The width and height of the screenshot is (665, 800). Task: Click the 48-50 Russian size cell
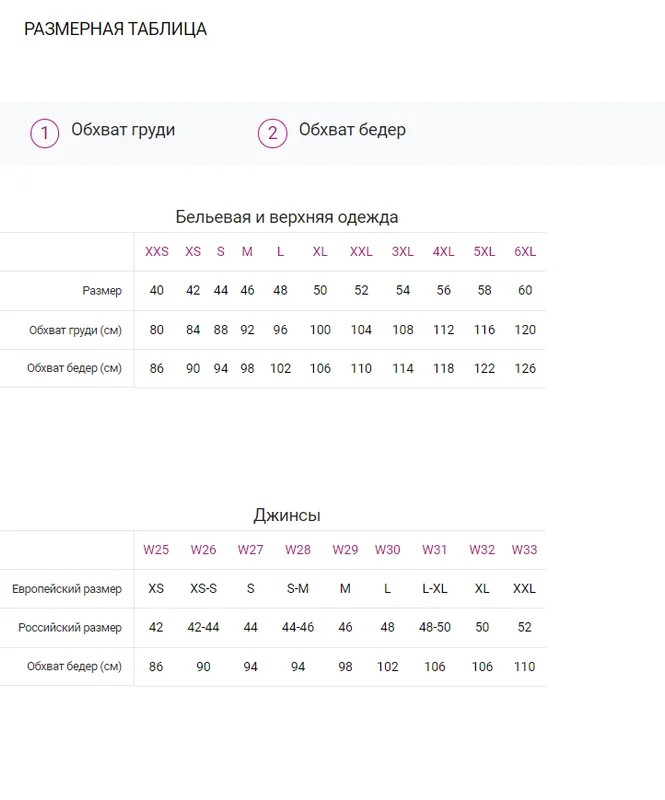[434, 627]
